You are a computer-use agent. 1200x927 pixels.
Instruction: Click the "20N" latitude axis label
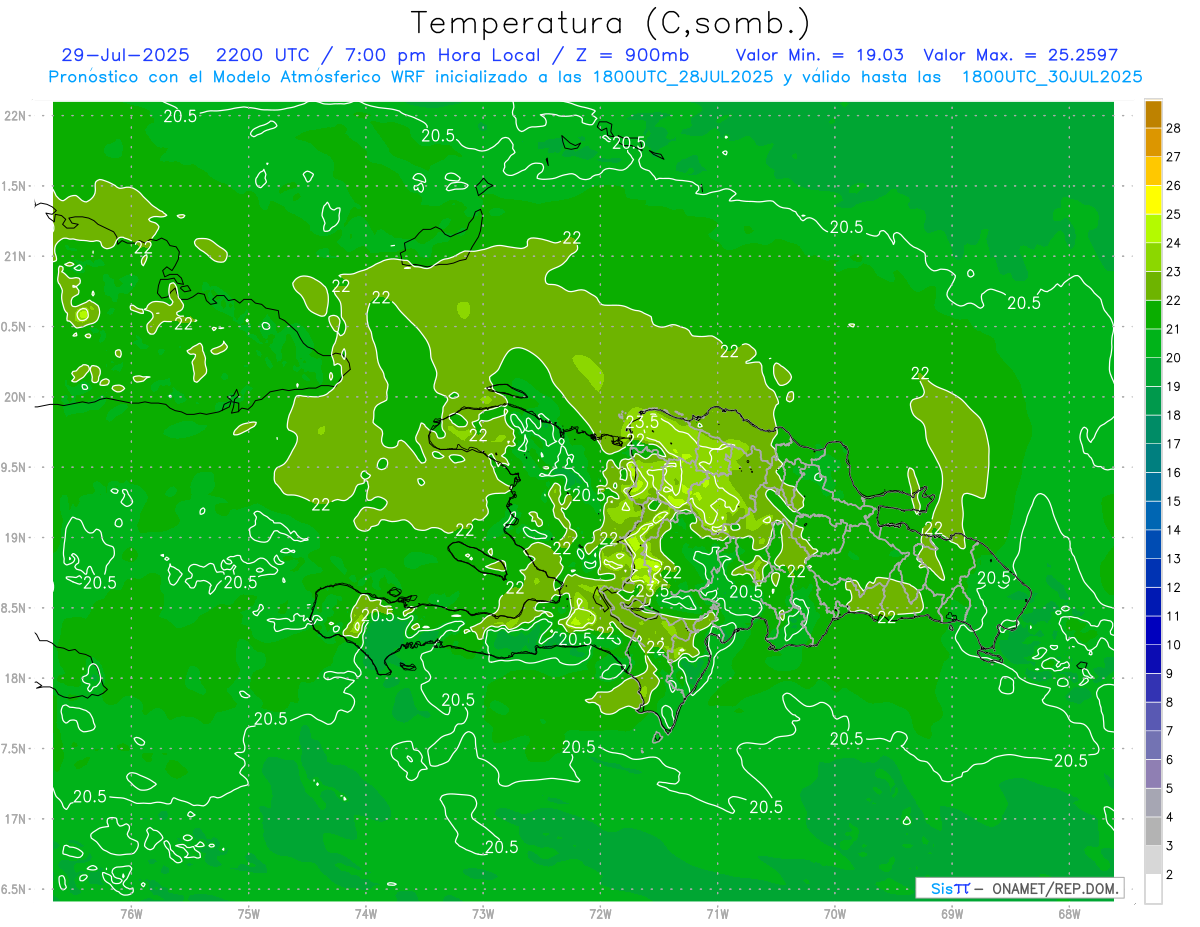point(17,397)
